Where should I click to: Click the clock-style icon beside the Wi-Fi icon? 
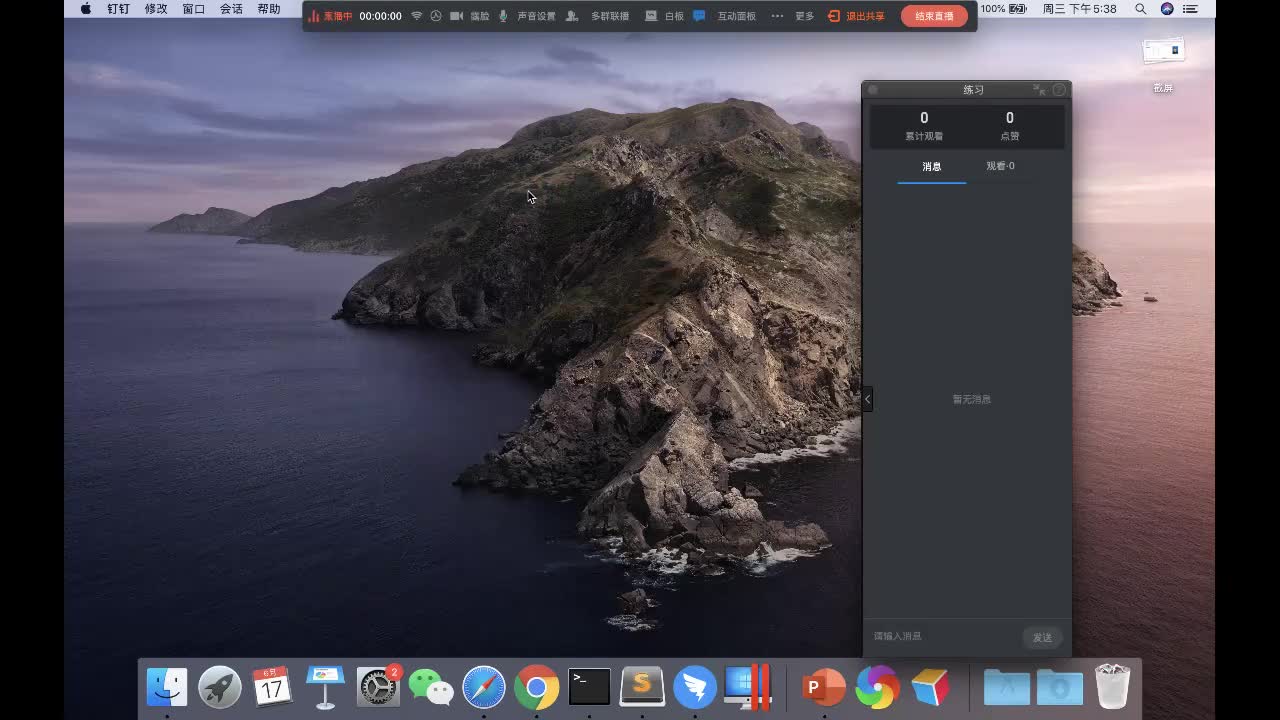pyautogui.click(x=436, y=16)
